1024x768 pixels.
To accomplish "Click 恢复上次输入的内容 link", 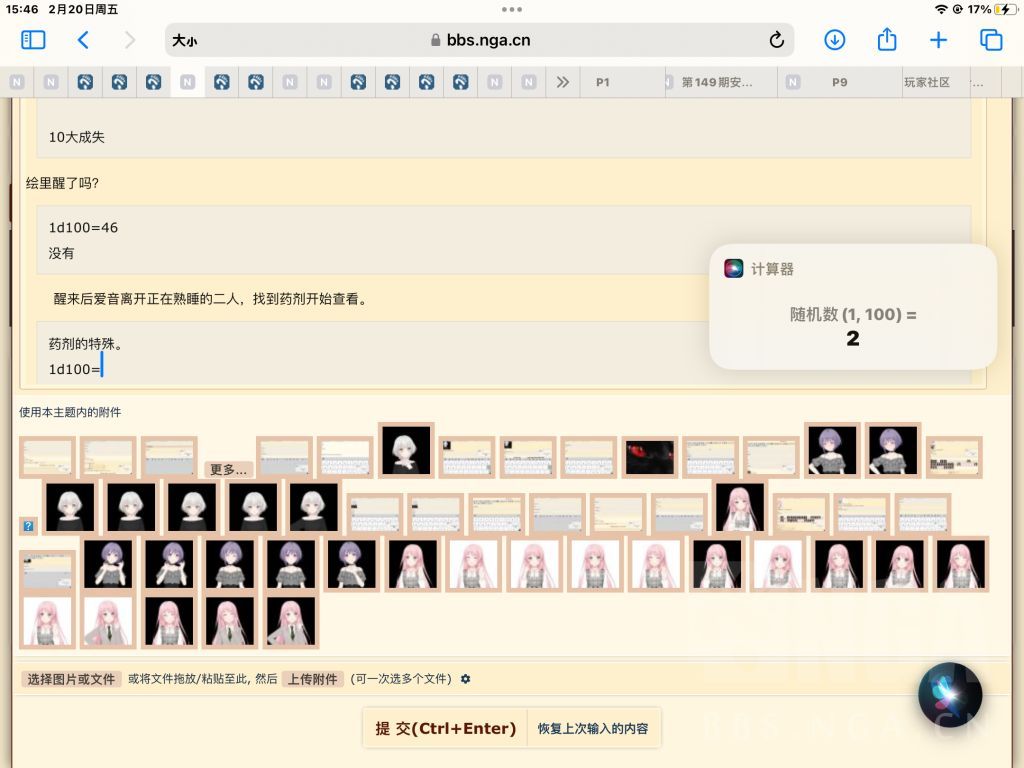I will [x=593, y=728].
